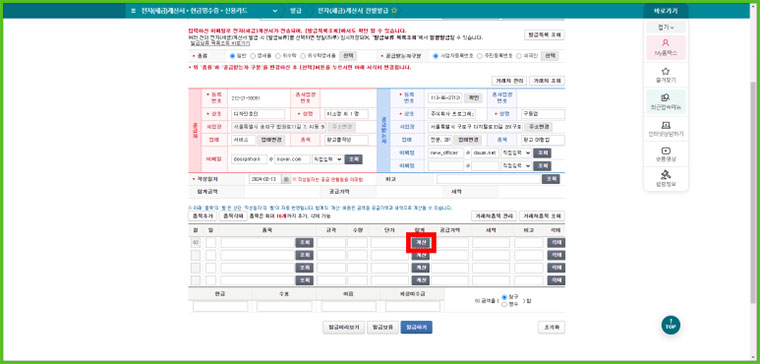Select the 외국인 radio button
Viewport: 760px width, 364px height.
519,56
